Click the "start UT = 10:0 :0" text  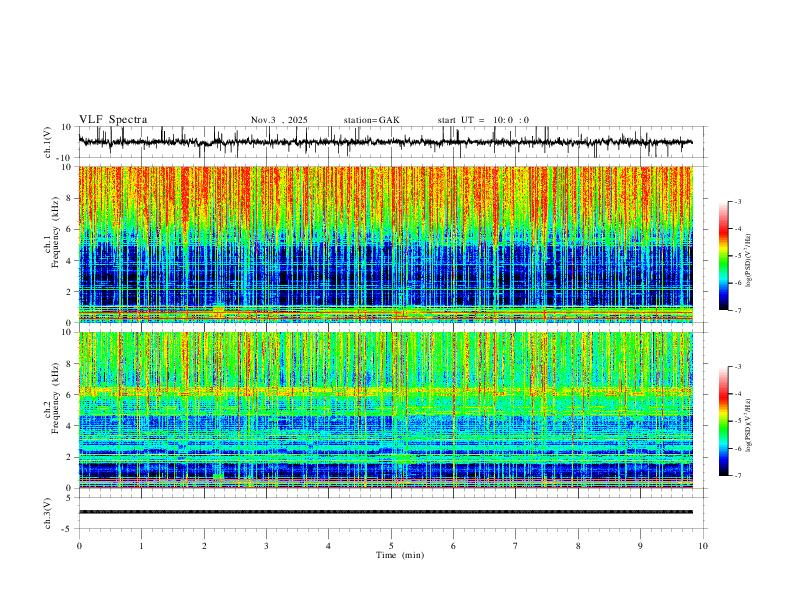coord(483,120)
